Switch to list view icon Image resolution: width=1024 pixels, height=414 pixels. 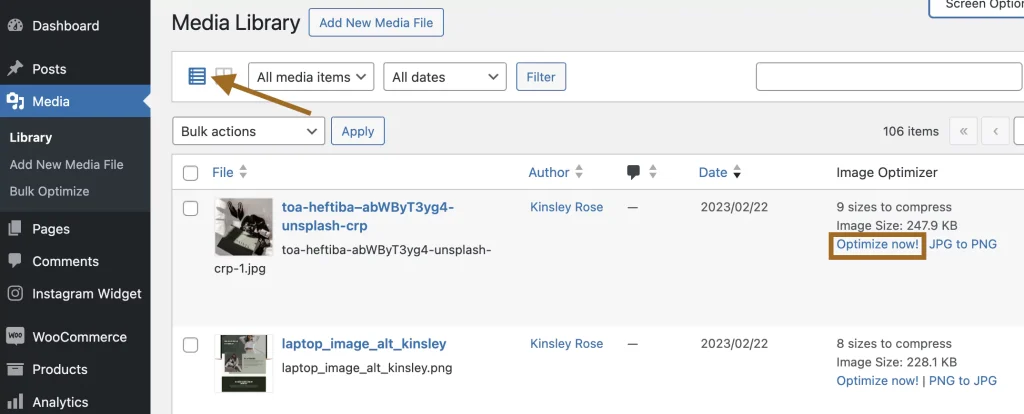[197, 76]
